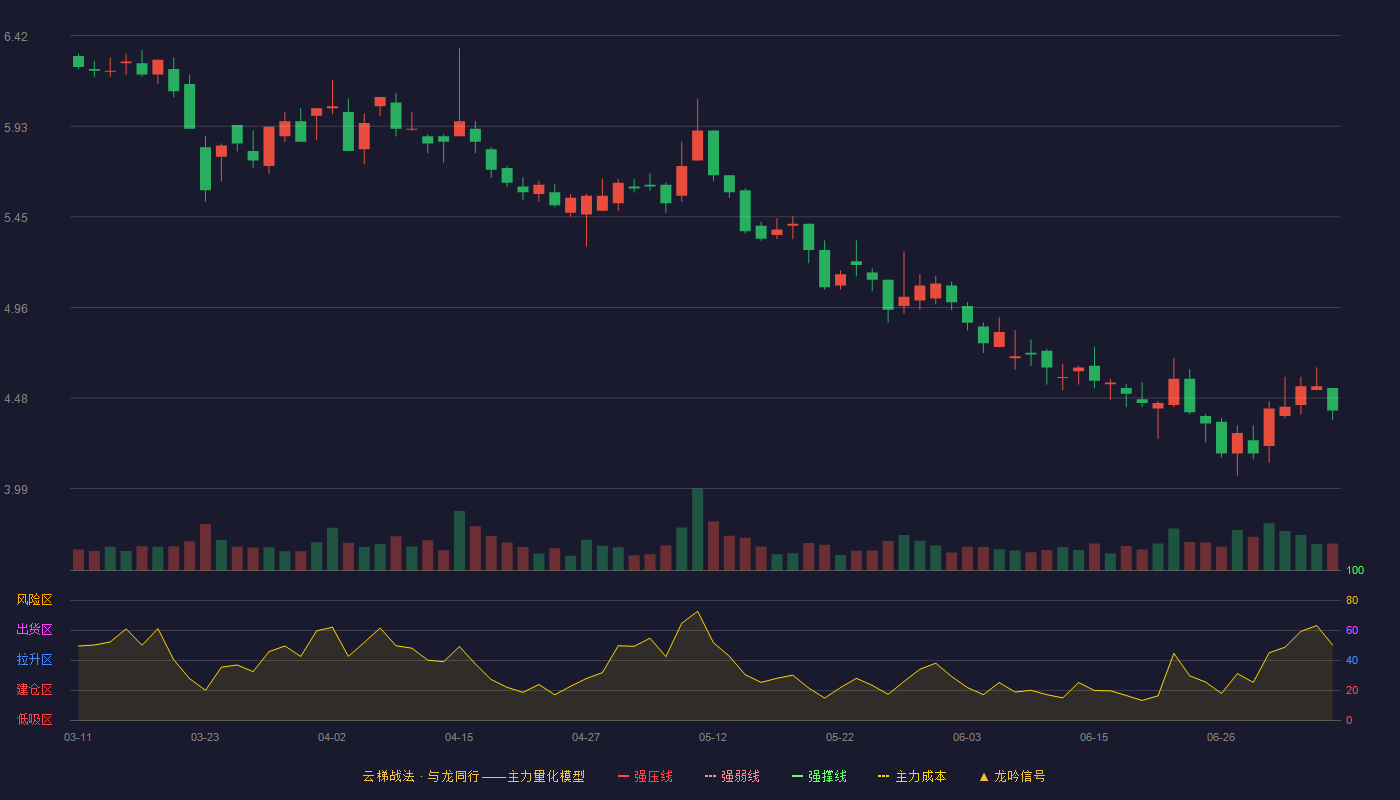
Task: Click the 03-11 date axis label
Action: pyautogui.click(x=78, y=737)
